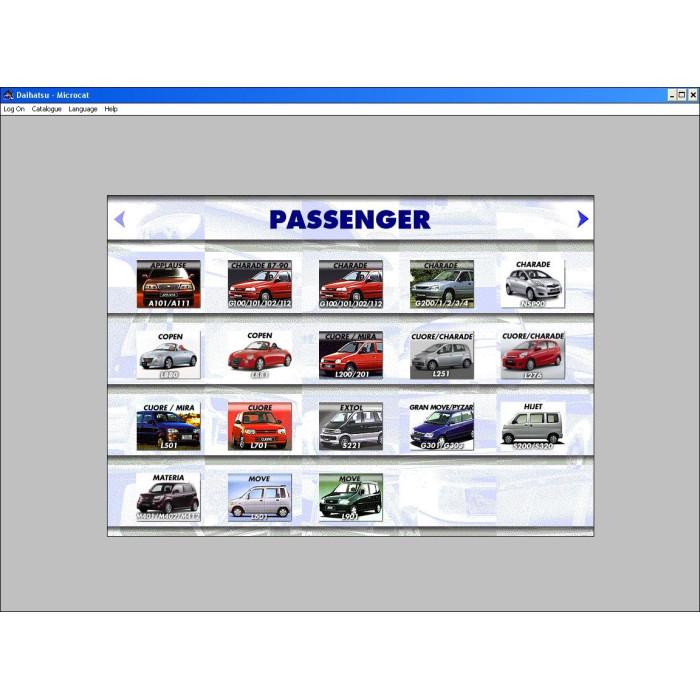
Task: Open the Cuore / Mira L501 tile
Action: pyautogui.click(x=168, y=426)
